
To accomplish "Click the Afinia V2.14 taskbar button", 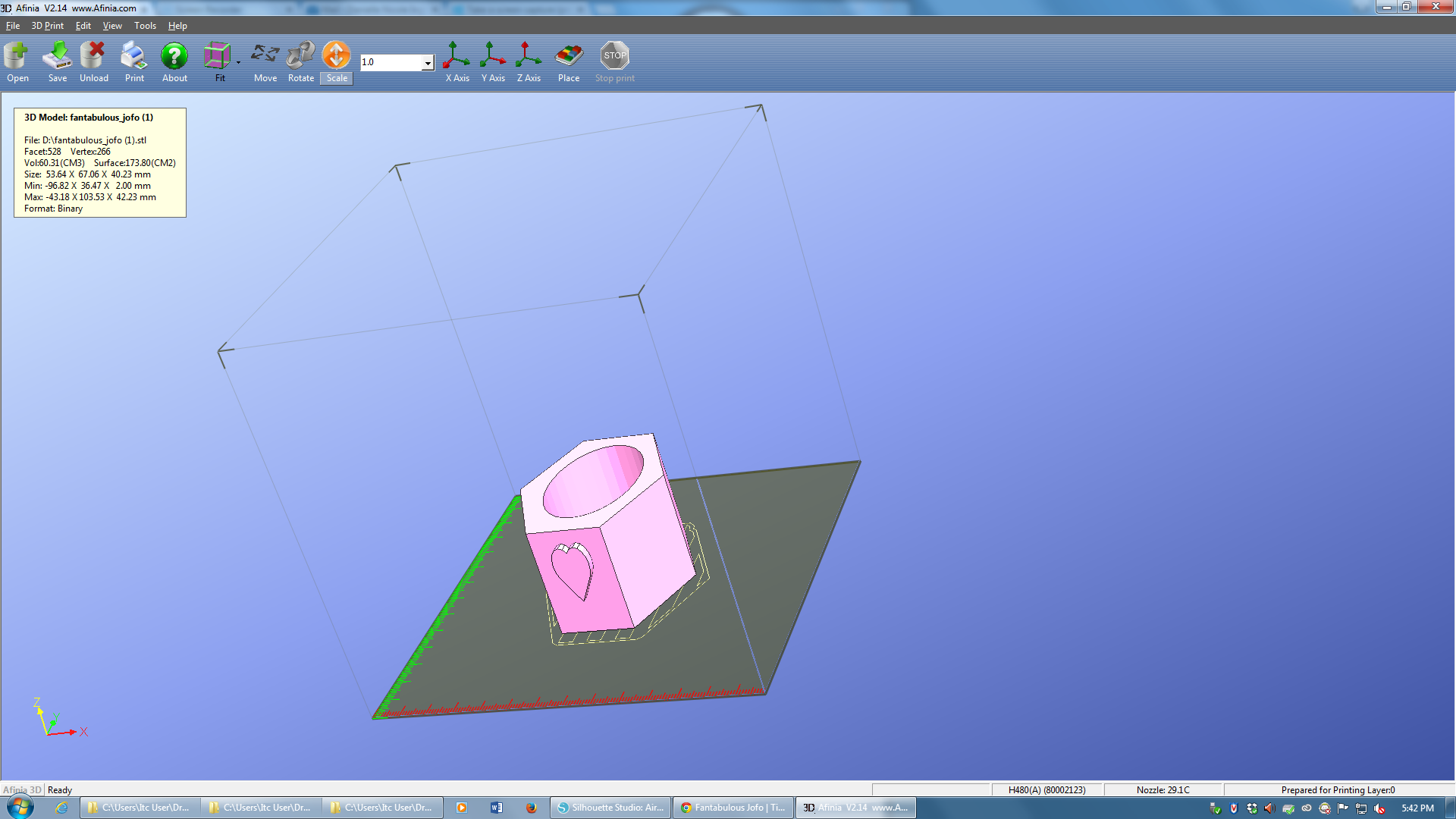I will coord(856,808).
